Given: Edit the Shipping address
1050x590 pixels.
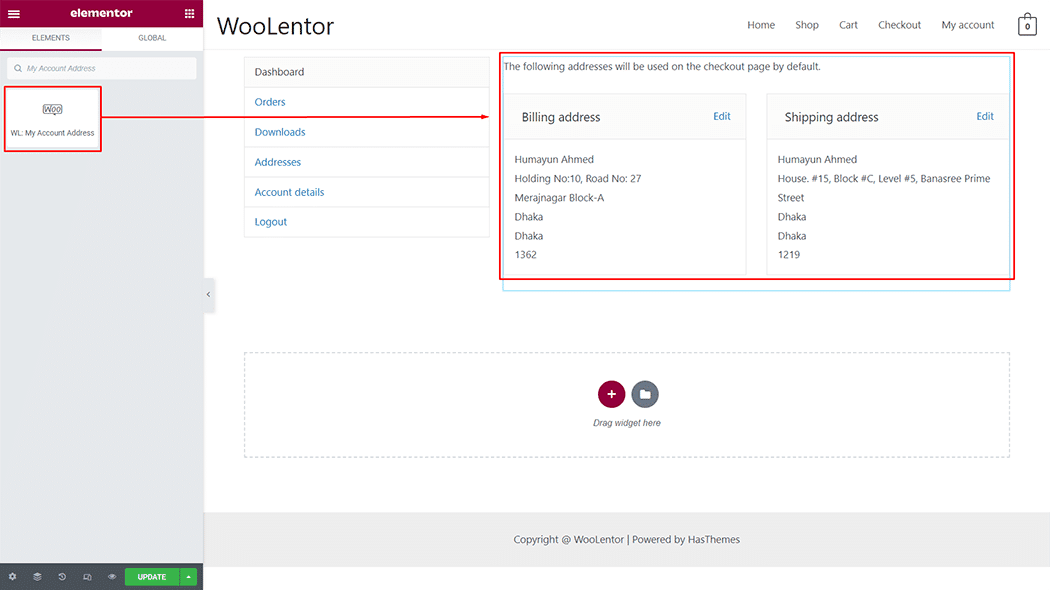Looking at the screenshot, I should point(984,116).
